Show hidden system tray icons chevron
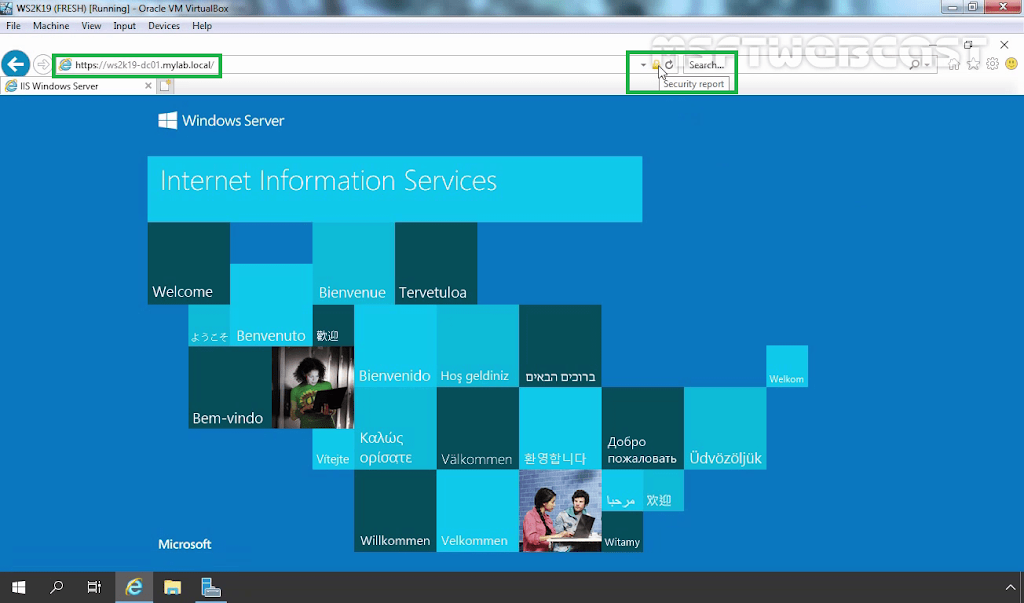 1010,587
